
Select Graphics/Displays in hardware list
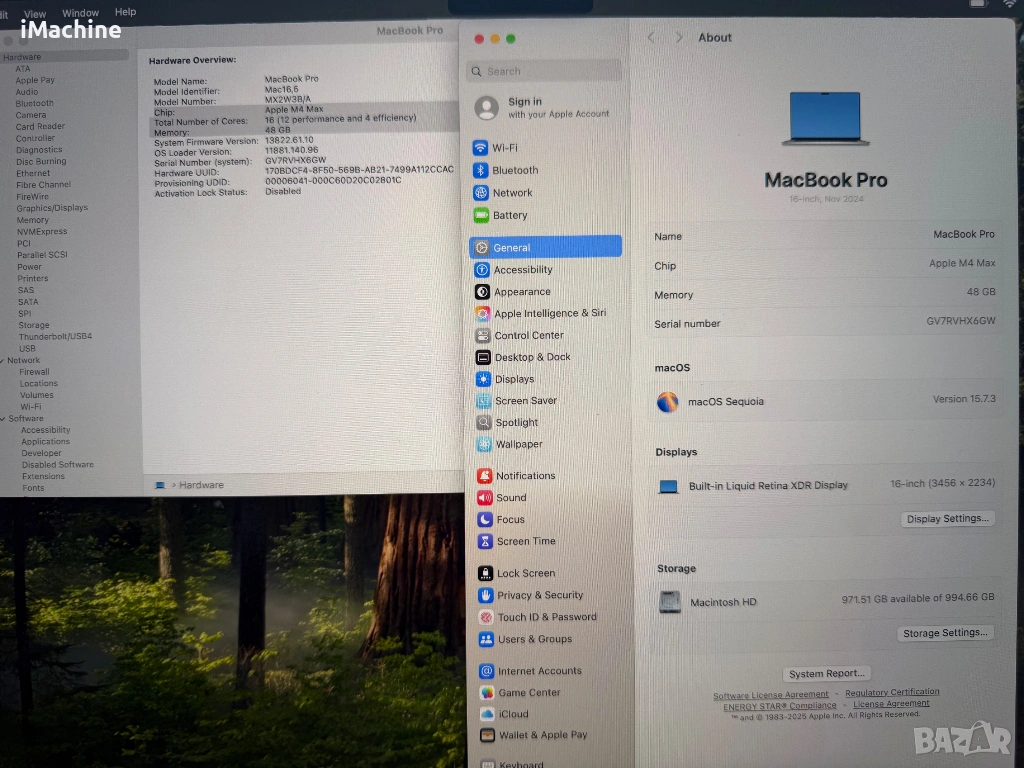coord(51,208)
